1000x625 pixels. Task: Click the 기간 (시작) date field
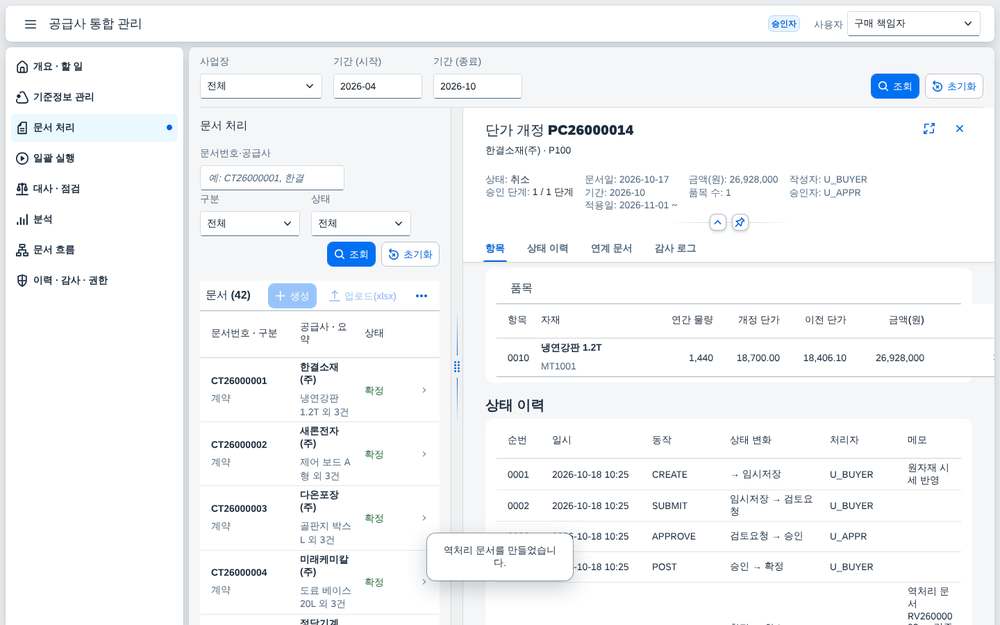[378, 86]
